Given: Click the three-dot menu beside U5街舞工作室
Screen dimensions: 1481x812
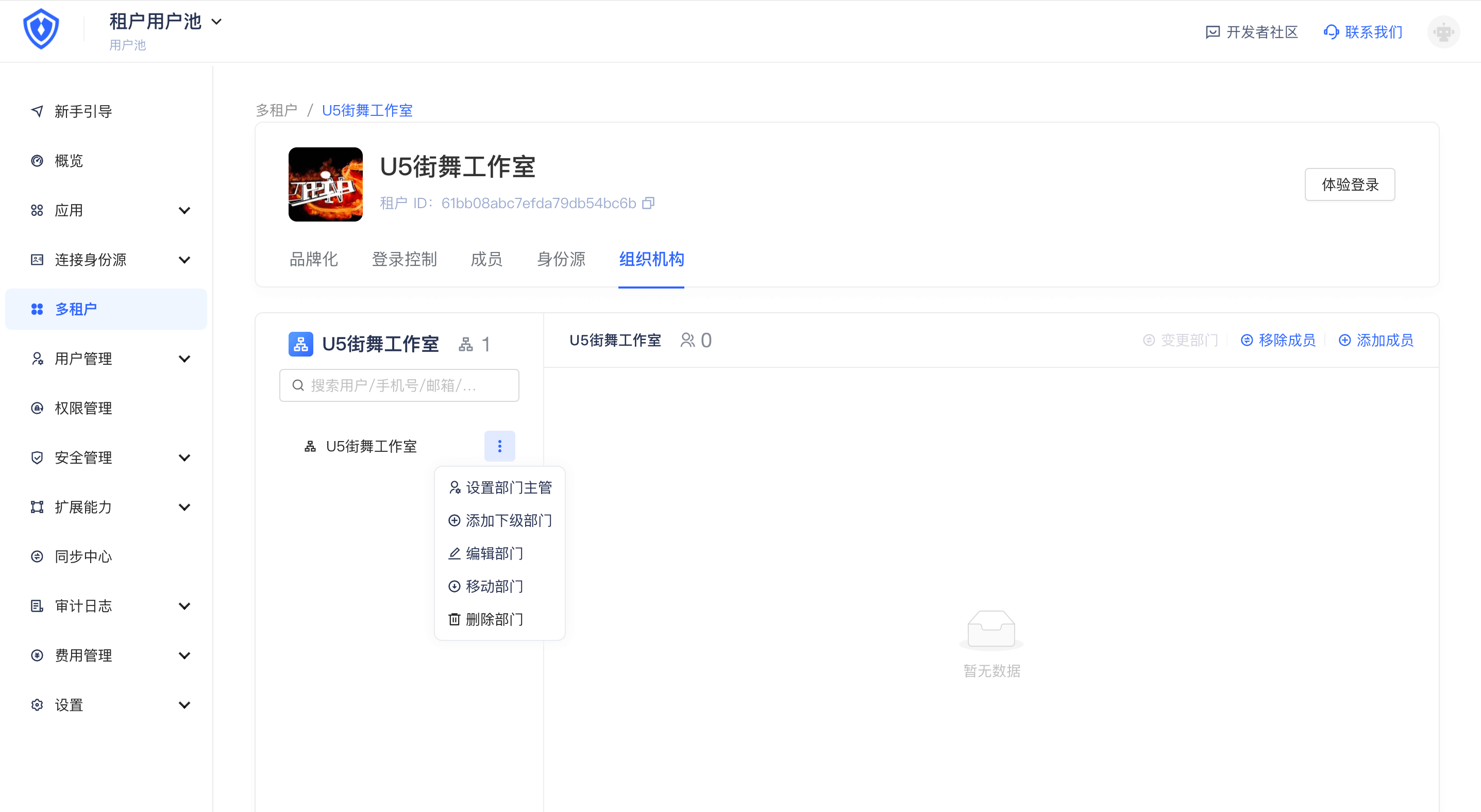Looking at the screenshot, I should click(499, 446).
